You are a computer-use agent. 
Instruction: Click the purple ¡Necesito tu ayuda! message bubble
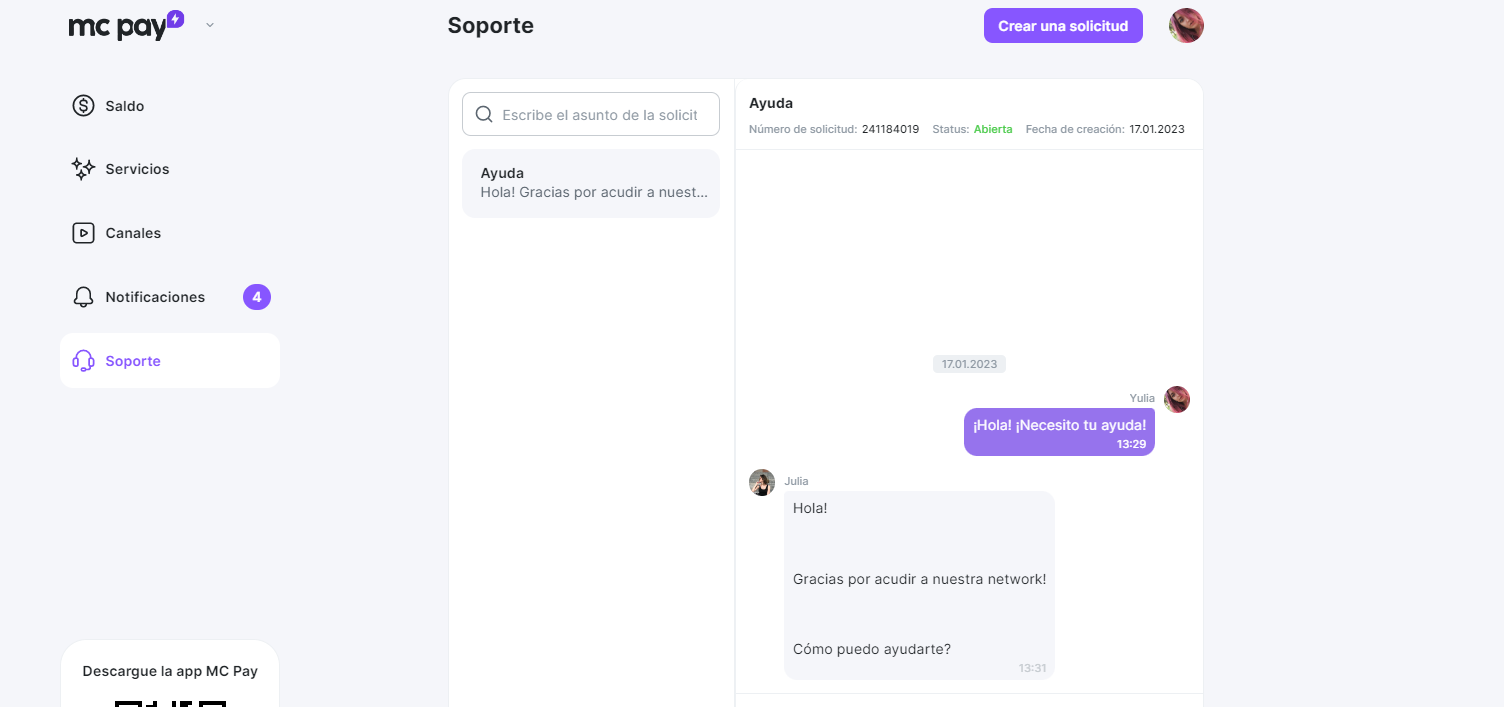pos(1059,432)
